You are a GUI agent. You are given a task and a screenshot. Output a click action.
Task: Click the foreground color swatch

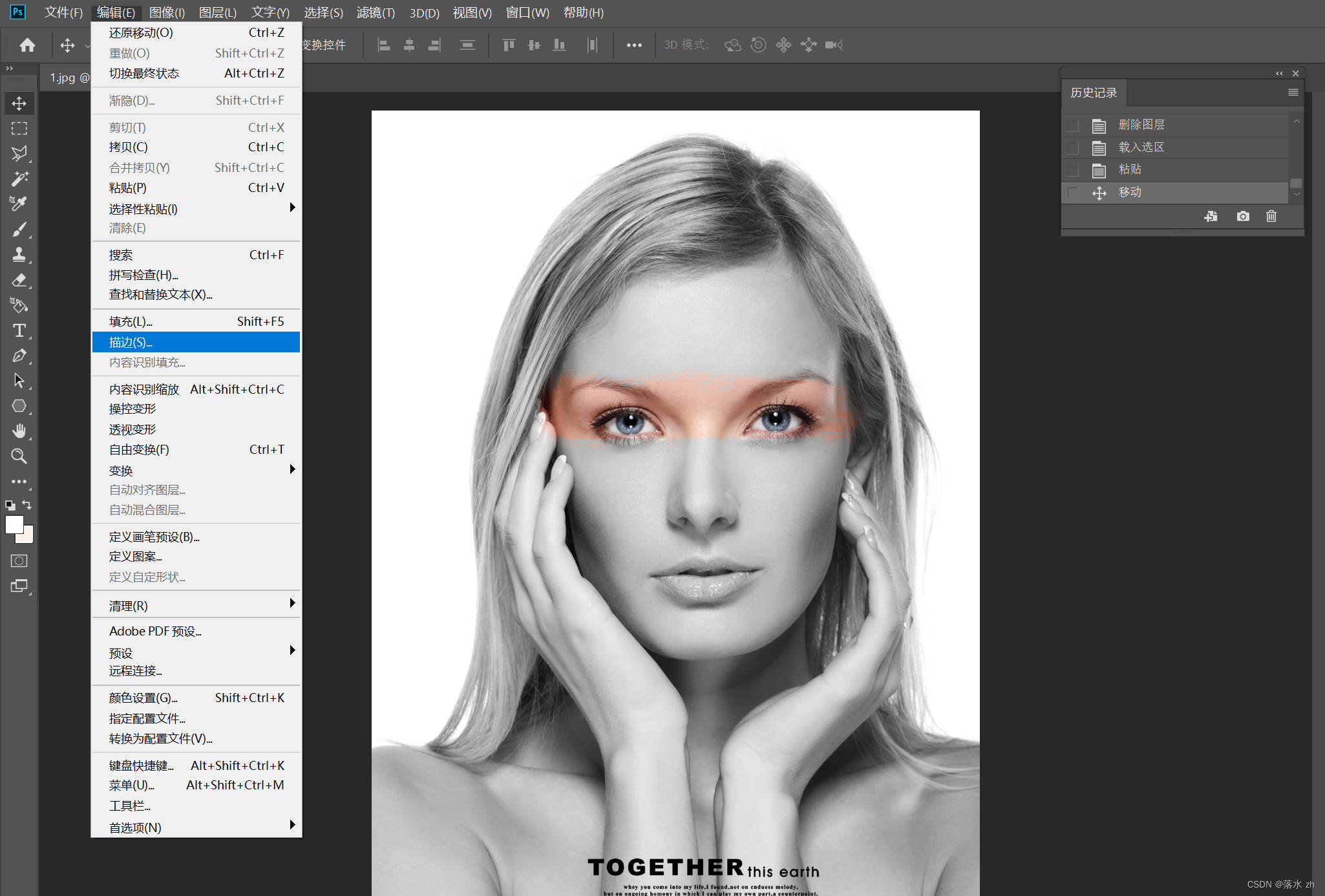pos(14,524)
